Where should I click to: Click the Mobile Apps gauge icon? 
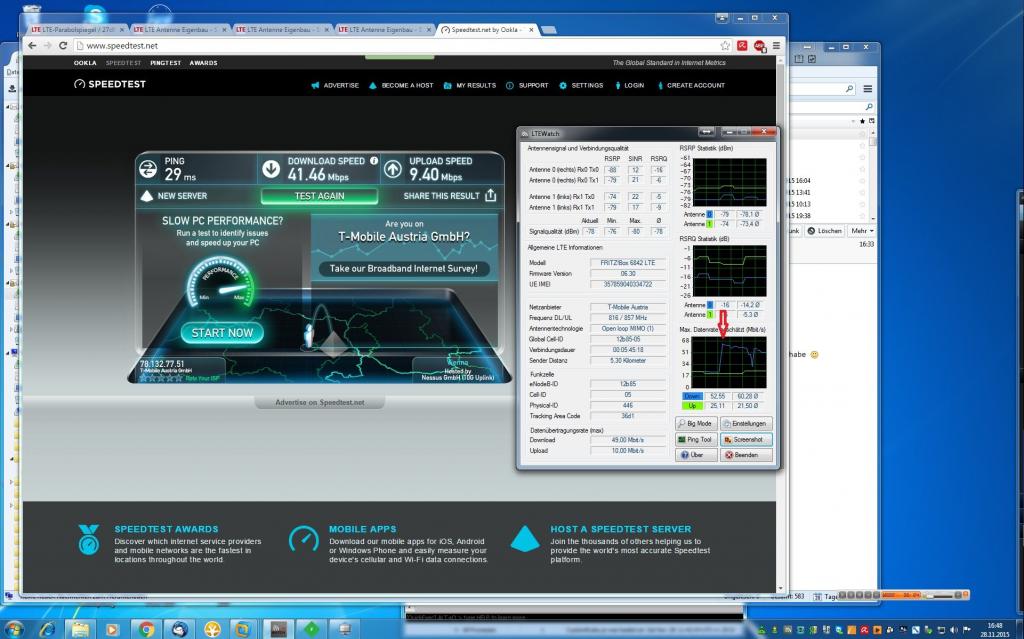(x=304, y=539)
